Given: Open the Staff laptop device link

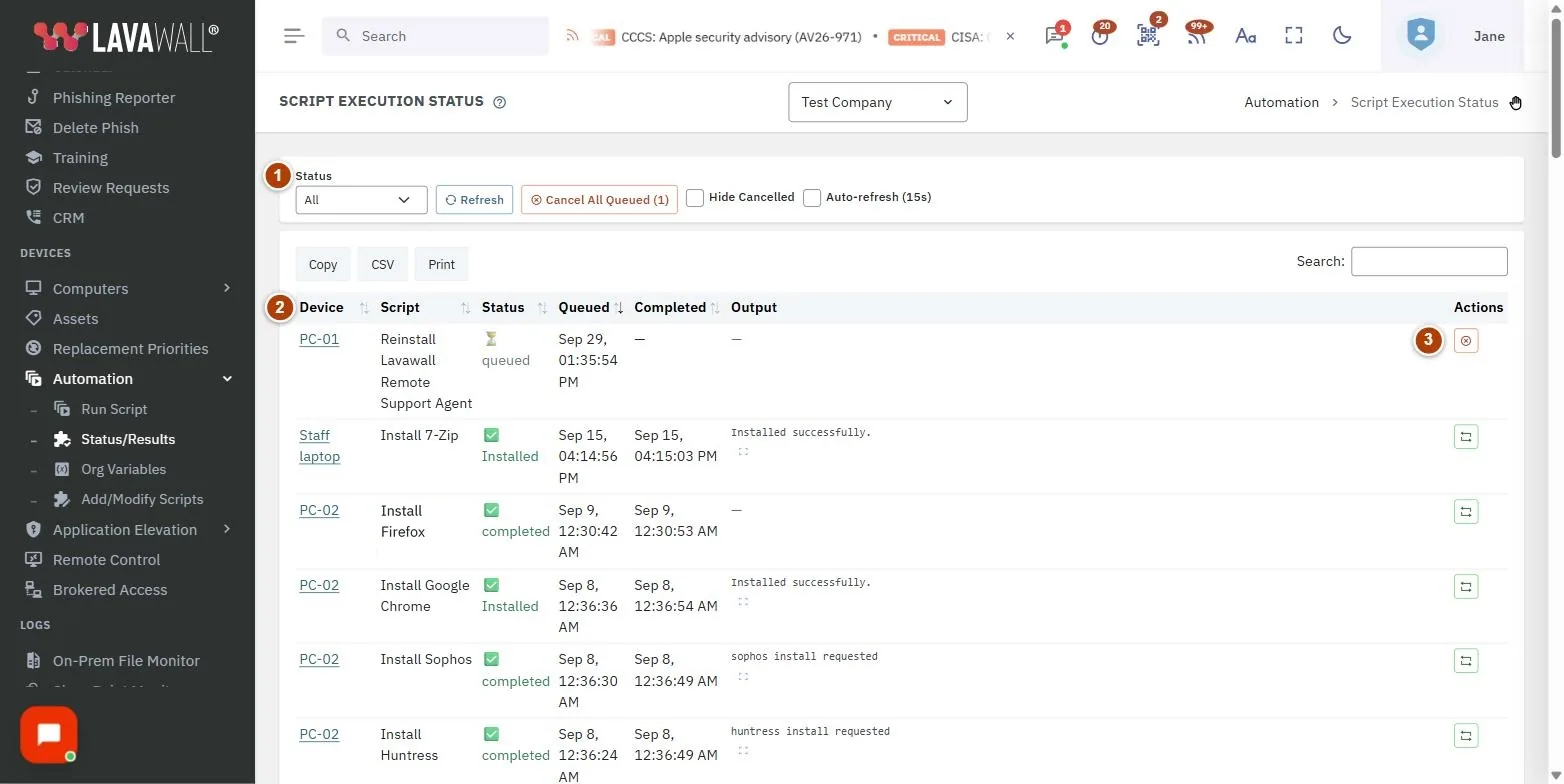Looking at the screenshot, I should click(320, 446).
